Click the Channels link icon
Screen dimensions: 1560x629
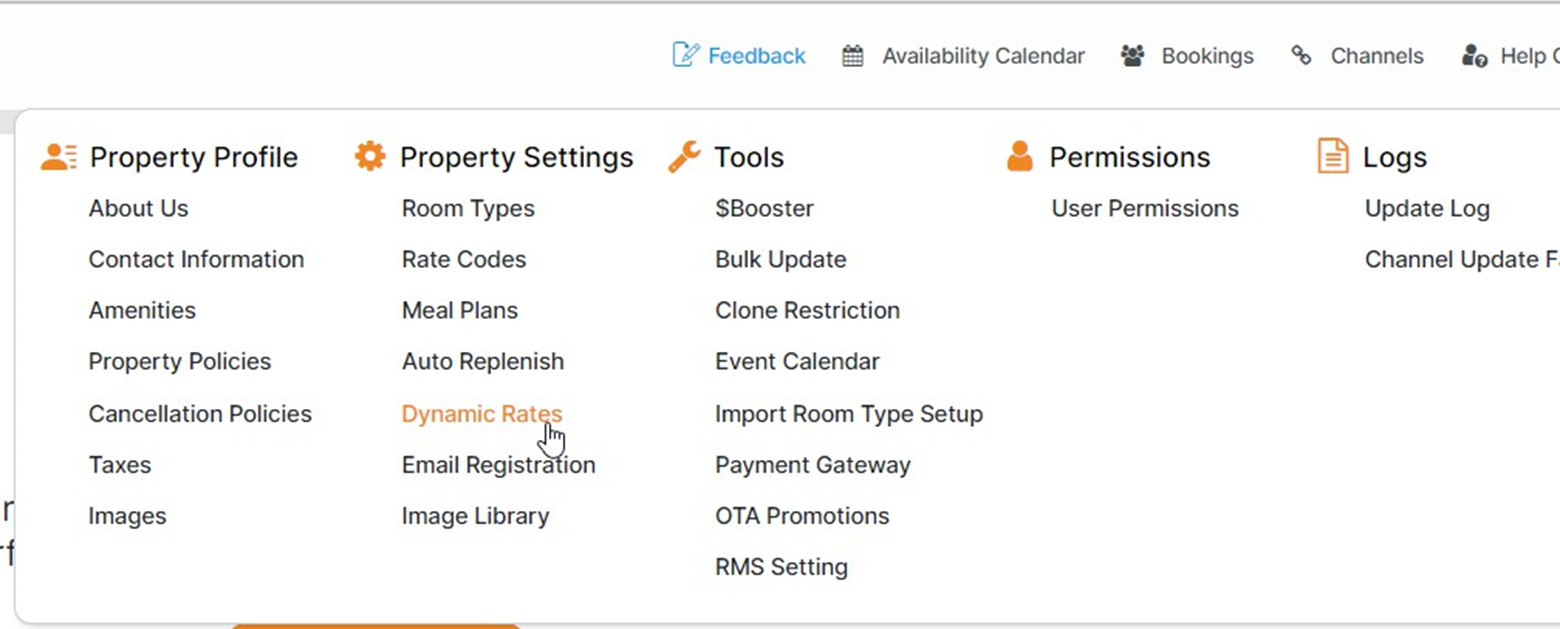[1301, 56]
